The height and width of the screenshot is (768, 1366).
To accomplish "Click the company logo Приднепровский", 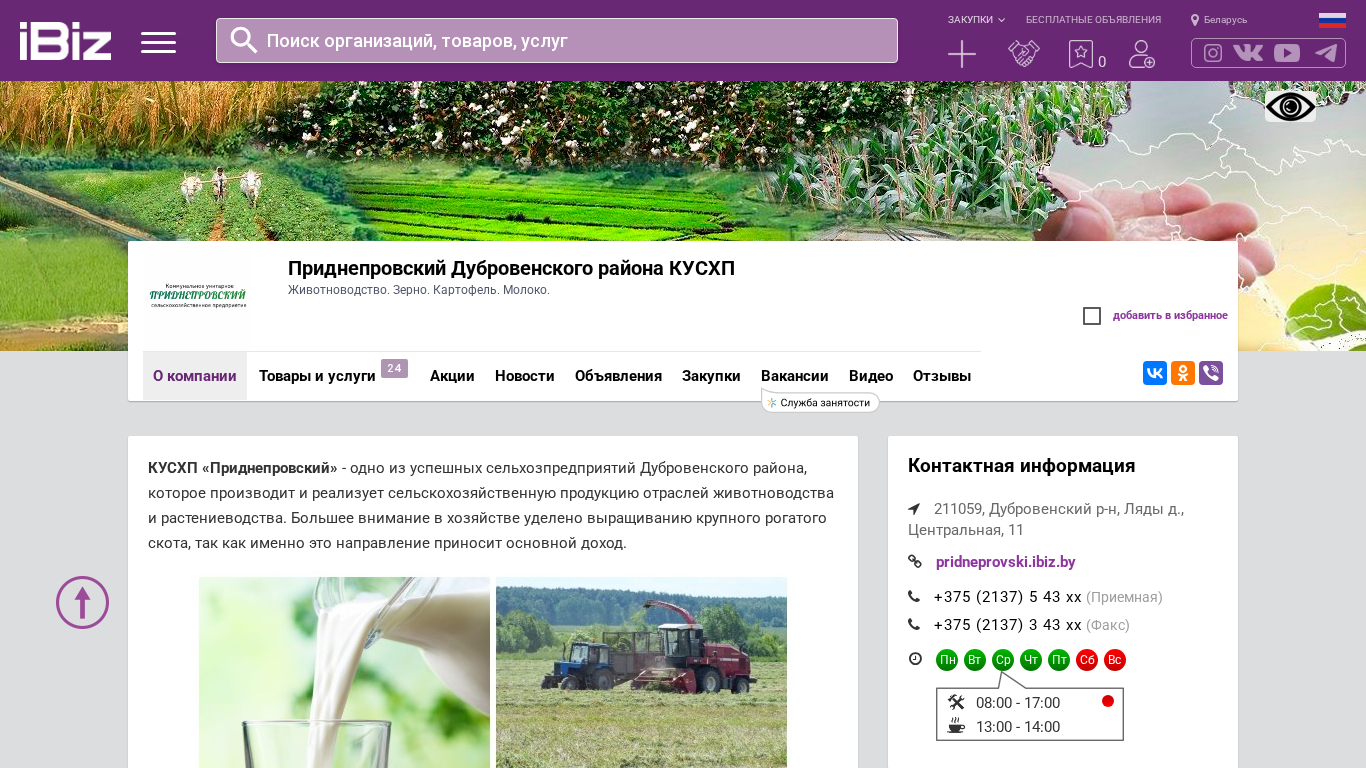I will tap(198, 296).
